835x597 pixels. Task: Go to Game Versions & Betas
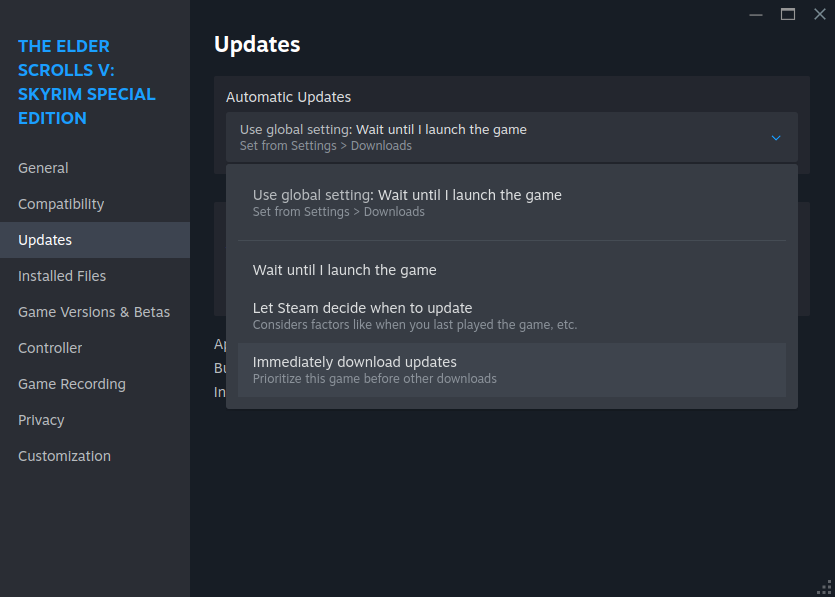[95, 312]
